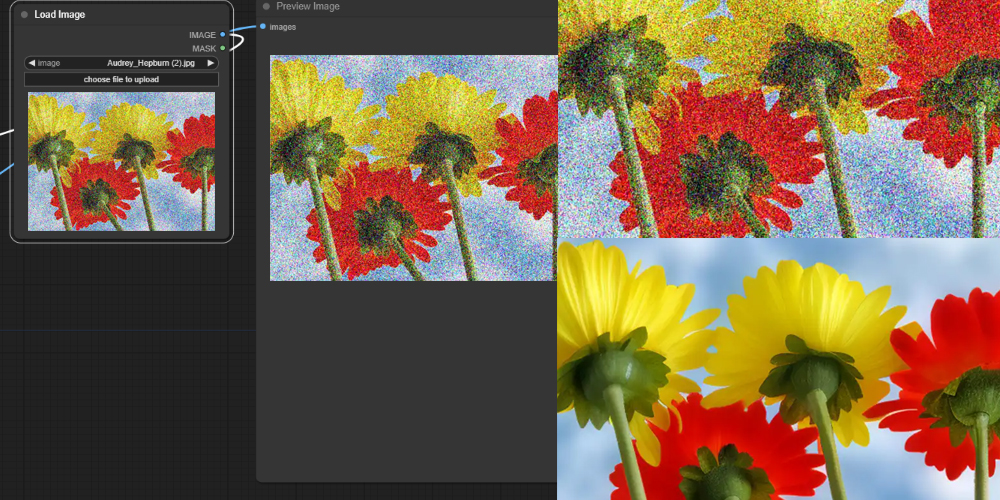Collapse the Load Image node via dot
Image resolution: width=1000 pixels, height=500 pixels.
pos(24,15)
